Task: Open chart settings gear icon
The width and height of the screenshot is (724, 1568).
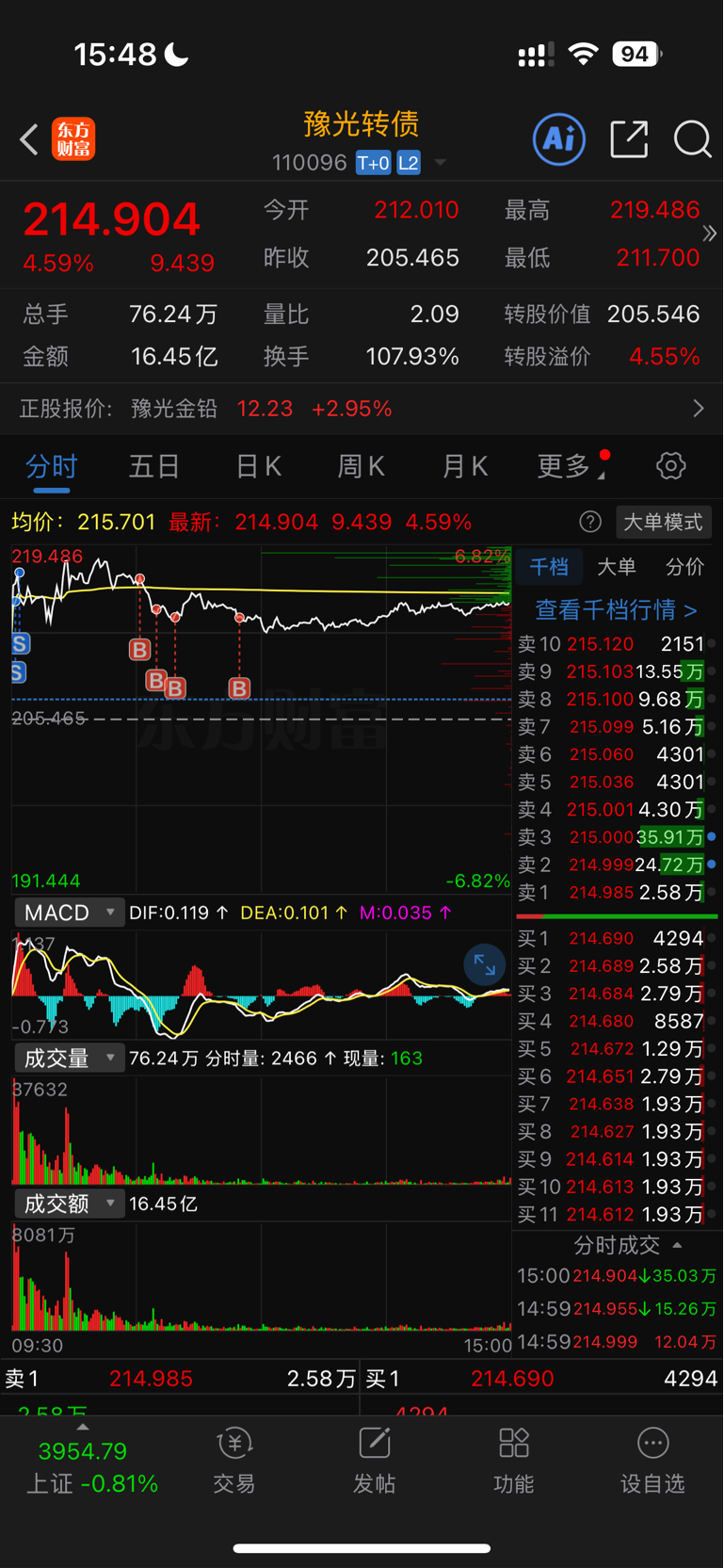Action: click(671, 465)
